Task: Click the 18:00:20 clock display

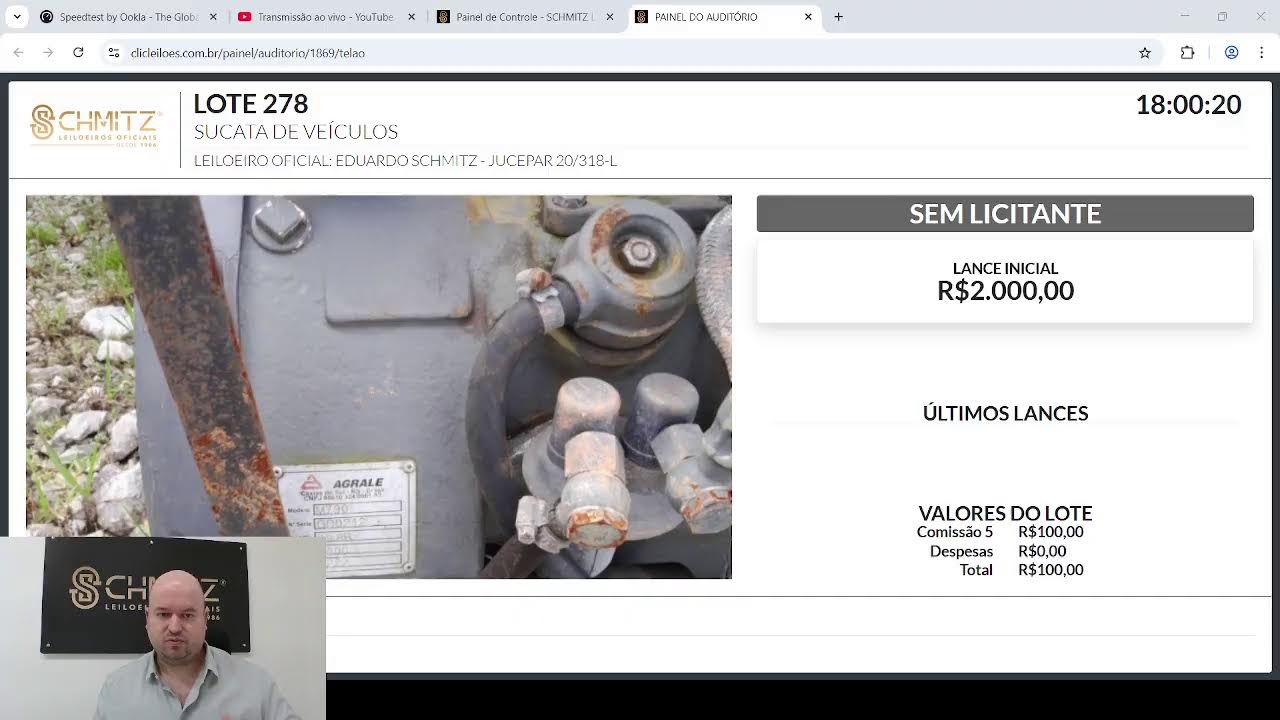Action: (x=1188, y=104)
